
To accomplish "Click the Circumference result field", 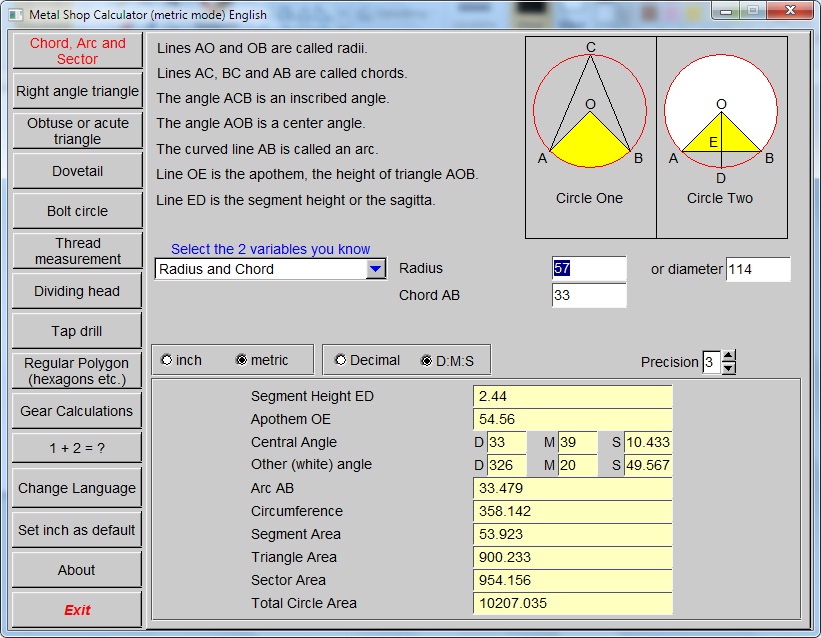I will [x=573, y=511].
